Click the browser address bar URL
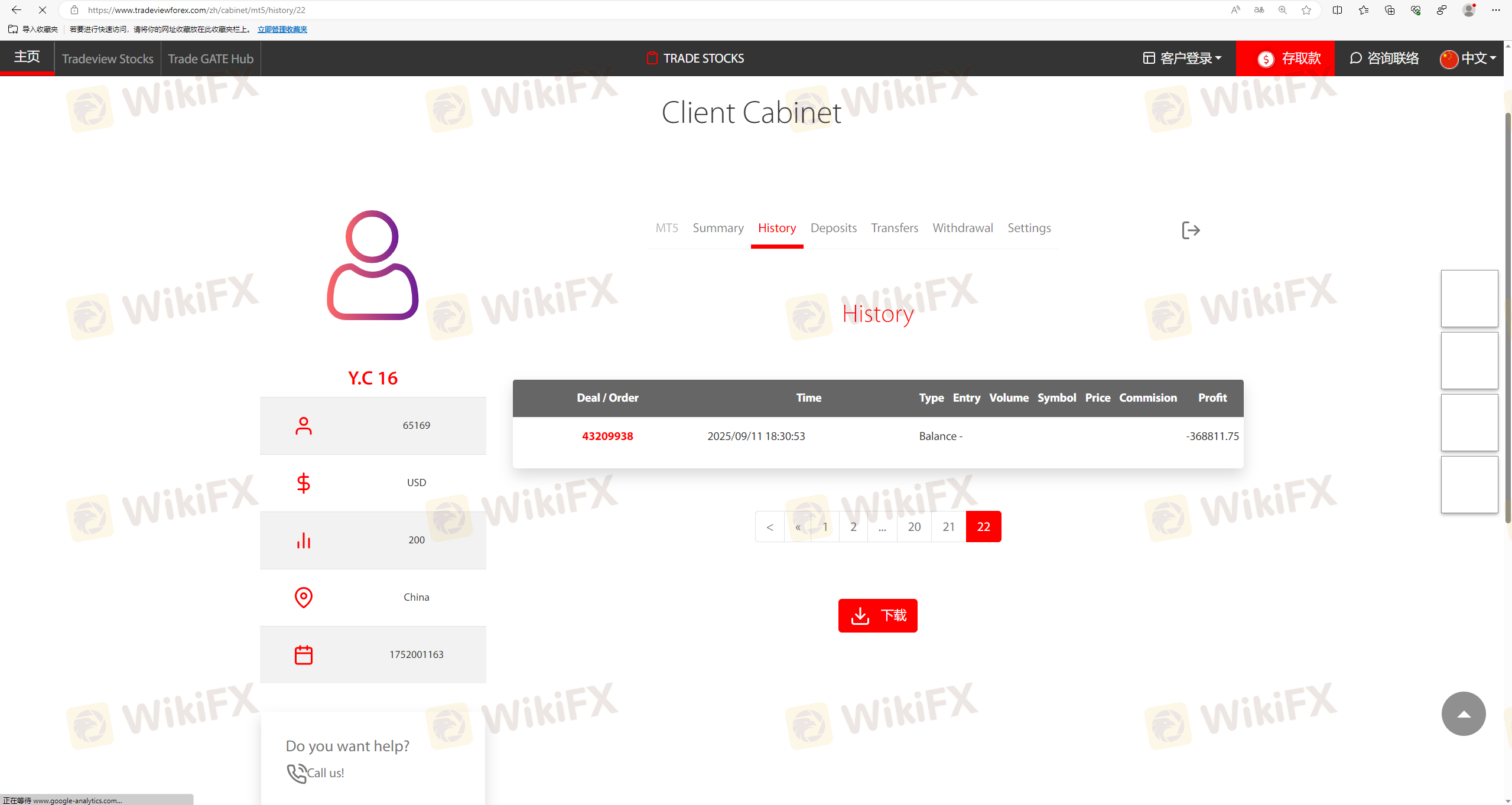The image size is (1512, 805). [x=196, y=10]
